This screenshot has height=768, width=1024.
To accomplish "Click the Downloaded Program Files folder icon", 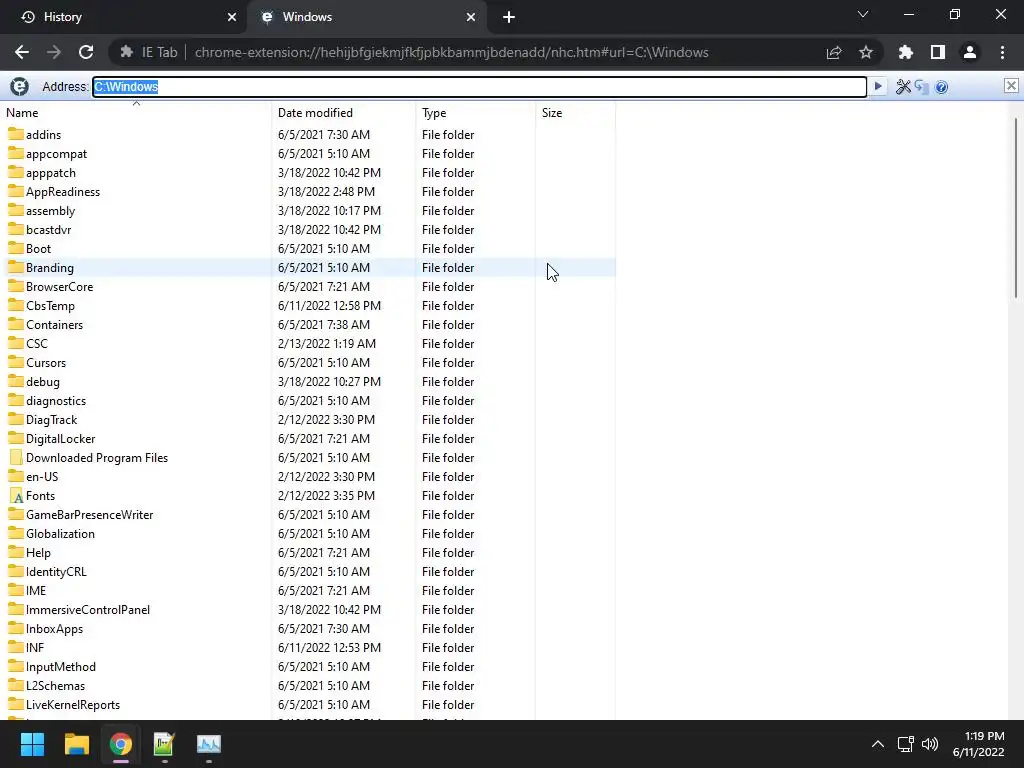I will (16, 457).
